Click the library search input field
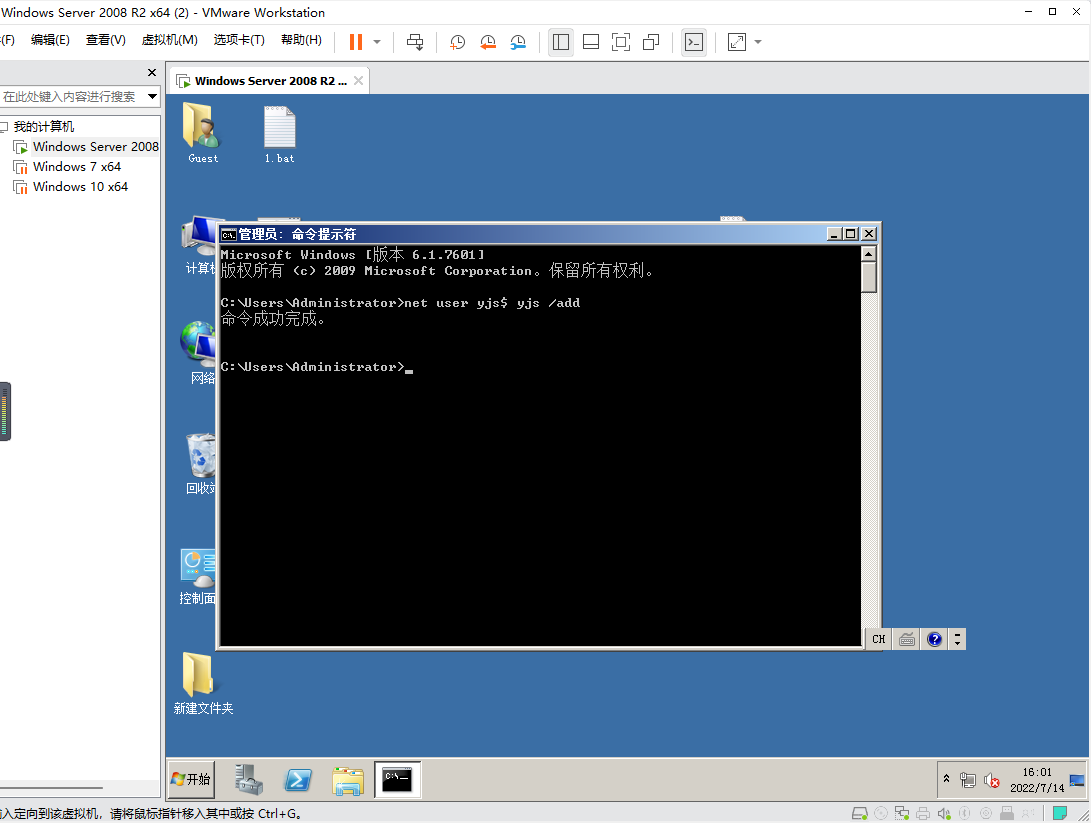 pyautogui.click(x=72, y=97)
